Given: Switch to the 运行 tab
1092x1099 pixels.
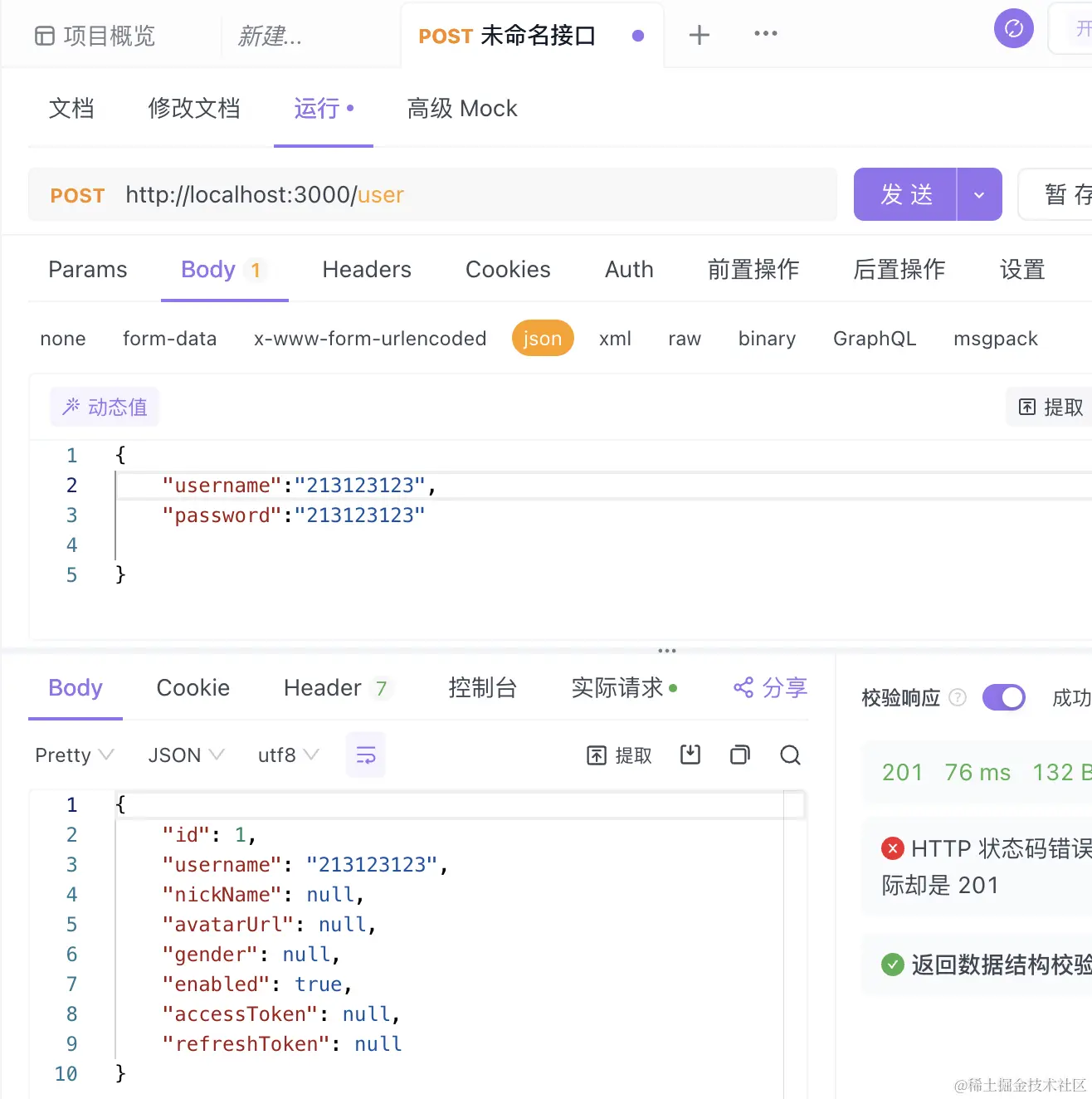Looking at the screenshot, I should click(x=324, y=109).
